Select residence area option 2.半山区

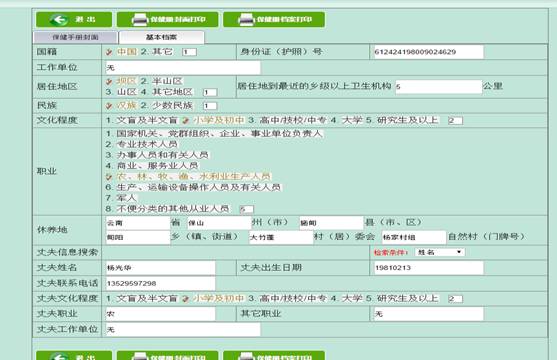pyautogui.click(x=162, y=81)
